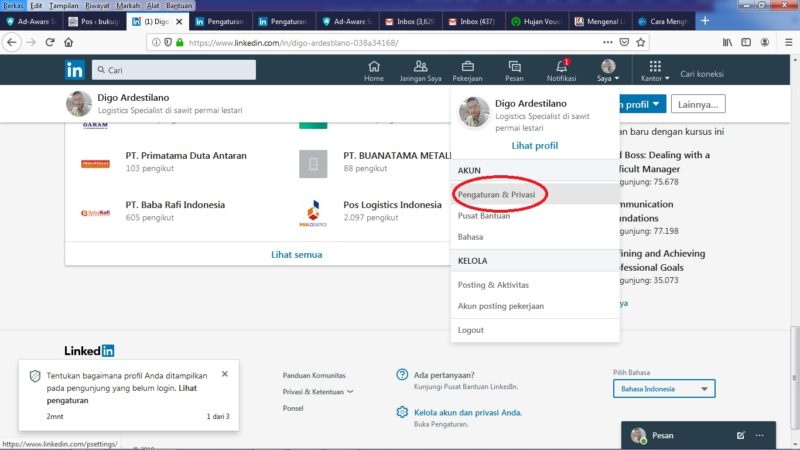Compose new message icon in Pesan bar

point(740,435)
